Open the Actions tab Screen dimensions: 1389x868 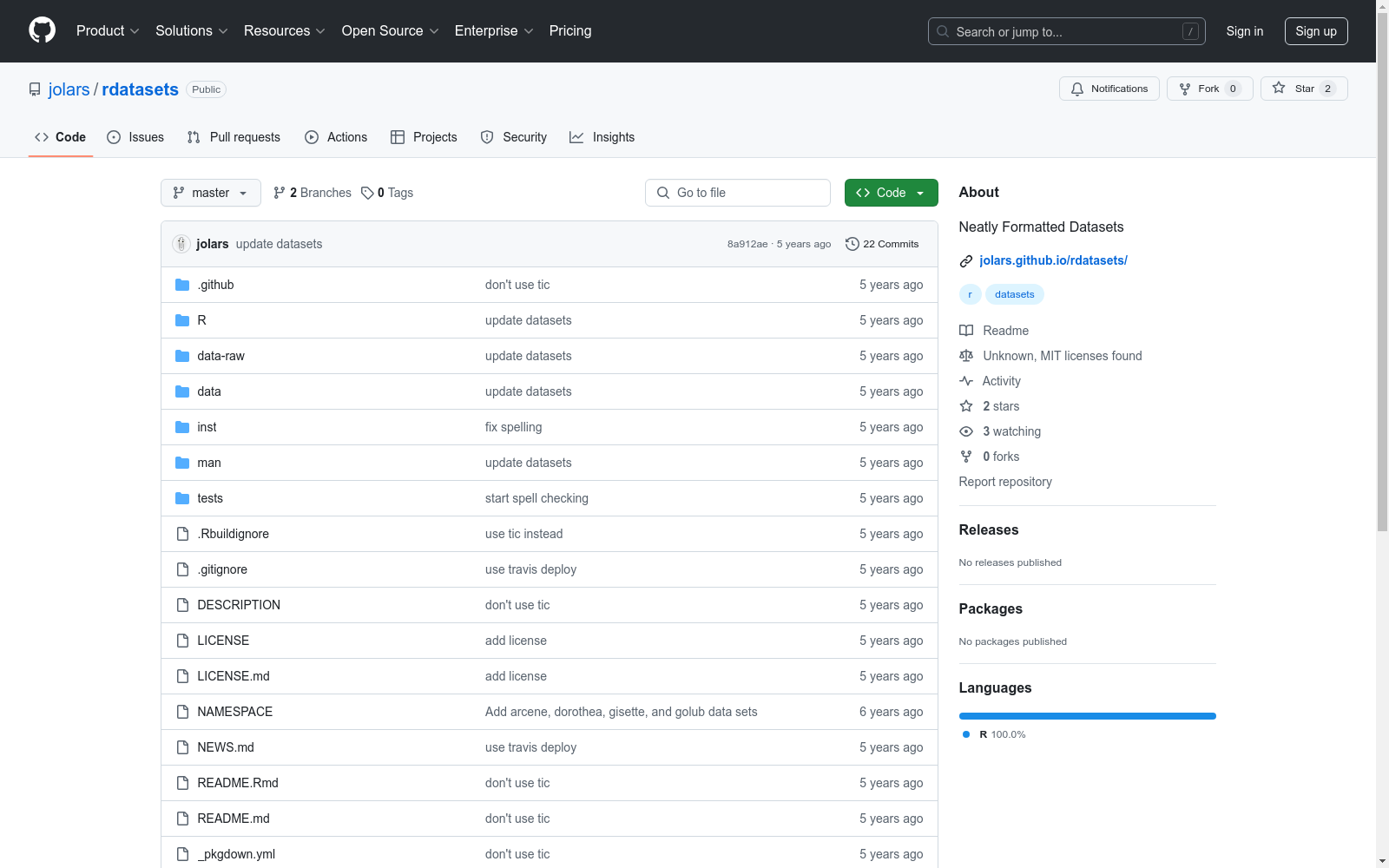(336, 137)
